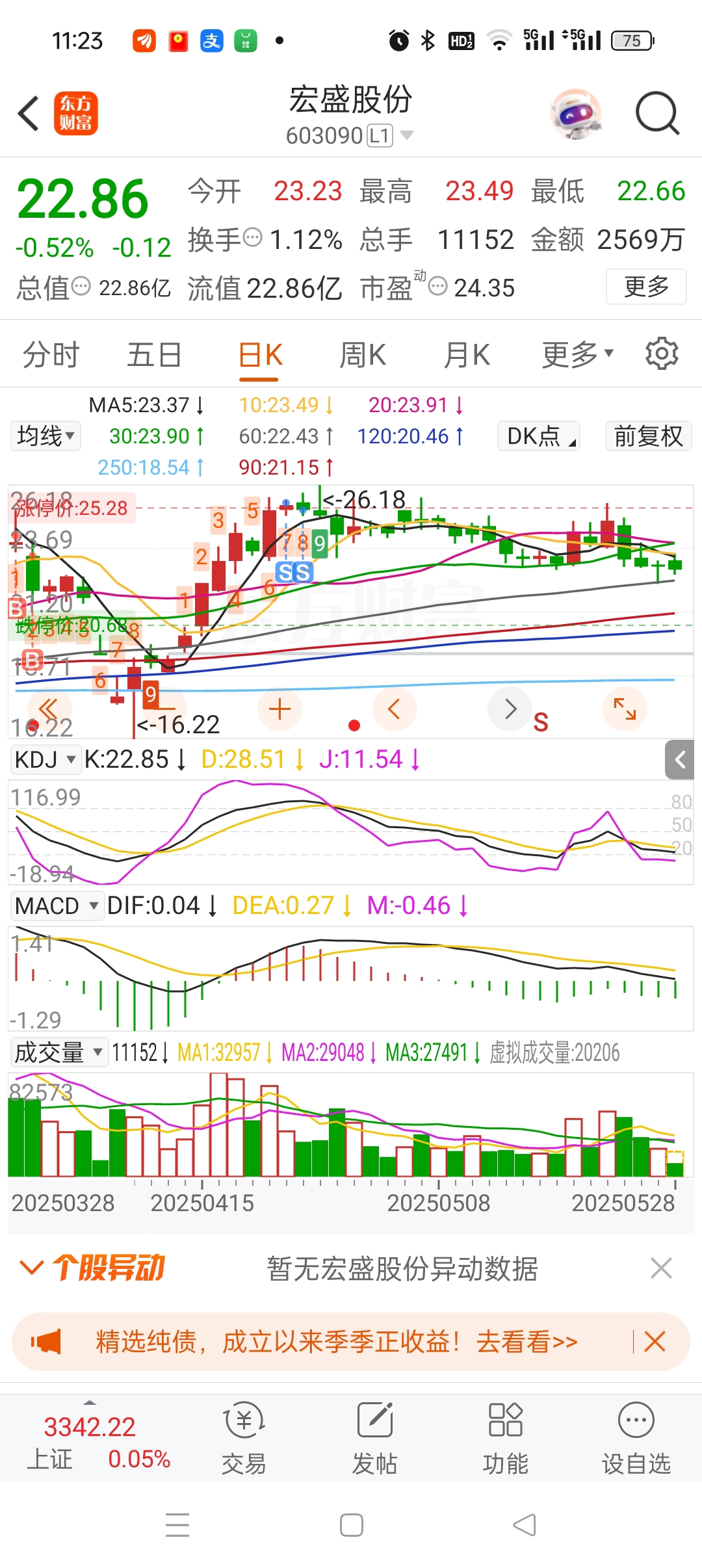Tap the current price 22.86
Viewport: 702px width, 1568px height.
click(83, 199)
